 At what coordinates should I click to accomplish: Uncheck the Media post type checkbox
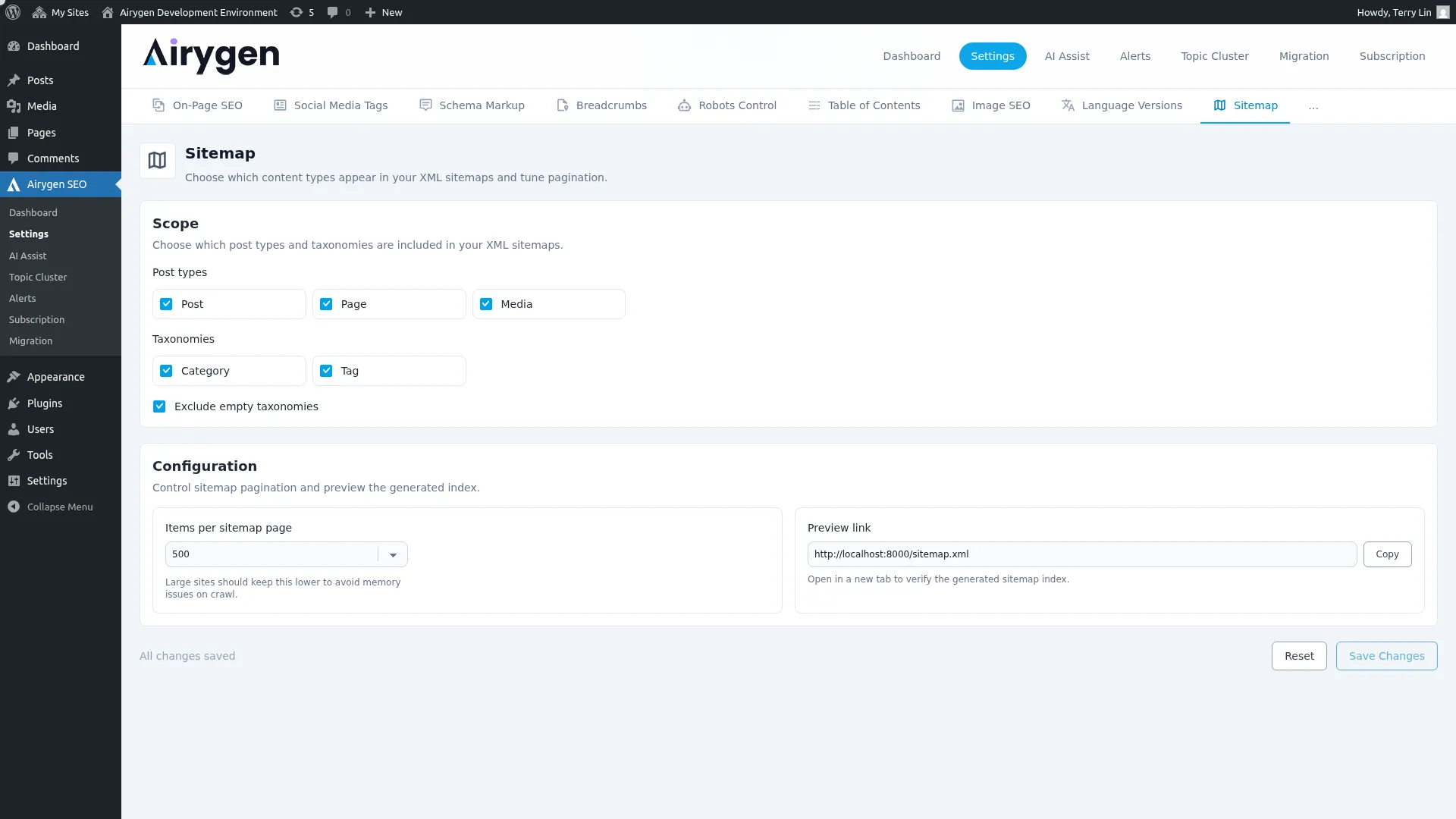coord(486,304)
